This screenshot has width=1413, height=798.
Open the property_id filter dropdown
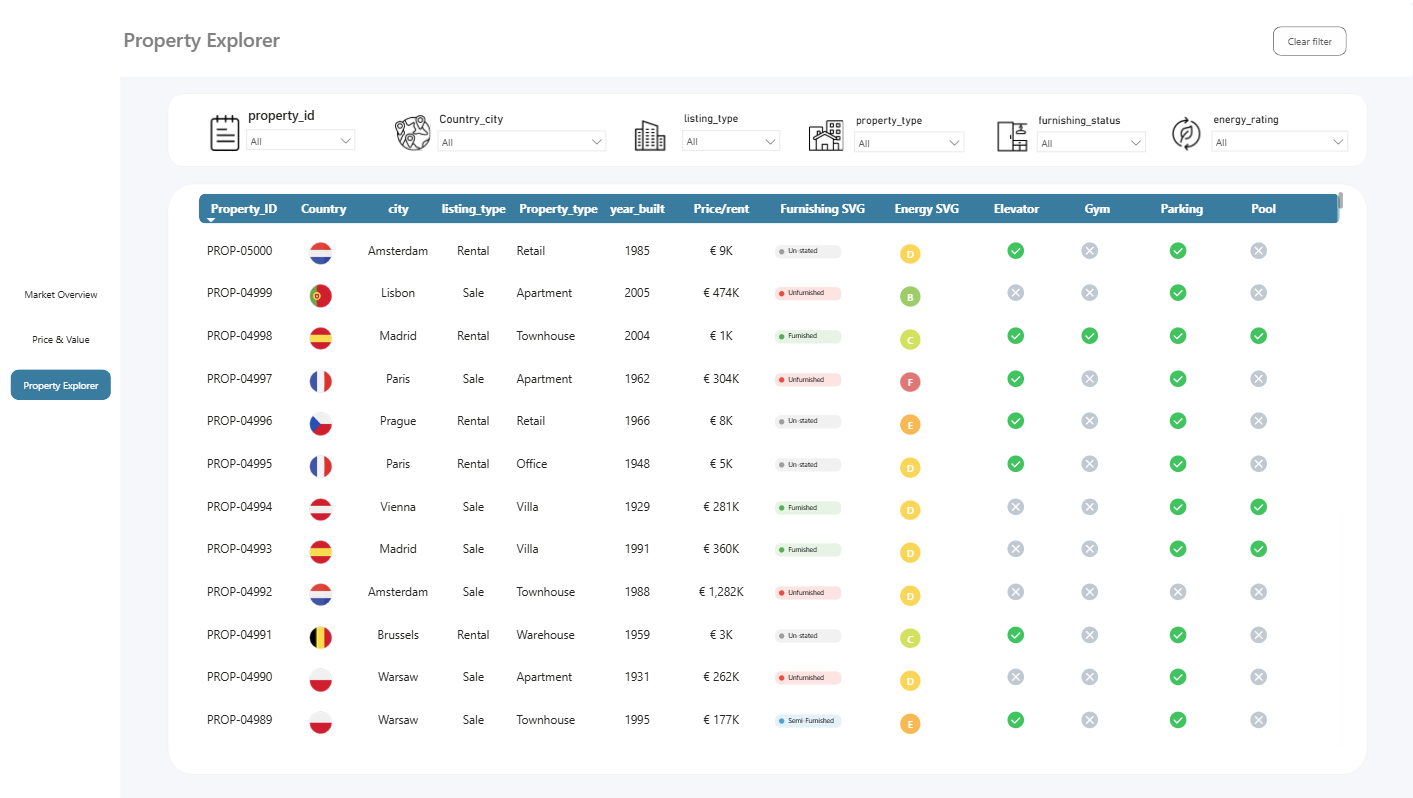pyautogui.click(x=301, y=141)
